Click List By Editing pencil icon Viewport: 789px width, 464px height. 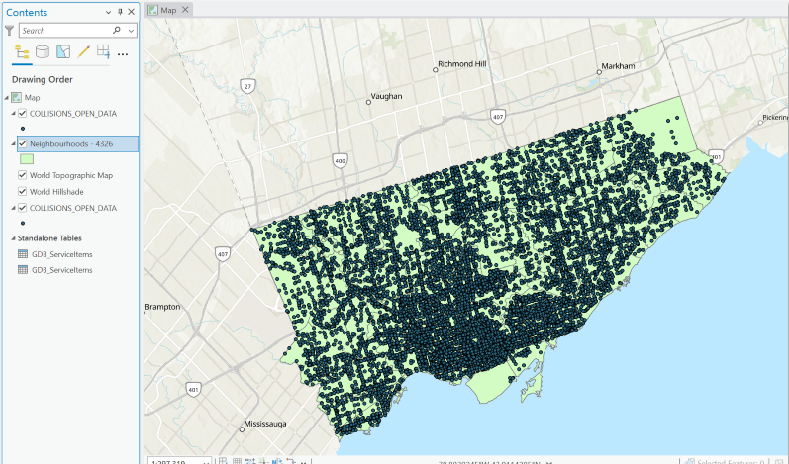[x=84, y=52]
